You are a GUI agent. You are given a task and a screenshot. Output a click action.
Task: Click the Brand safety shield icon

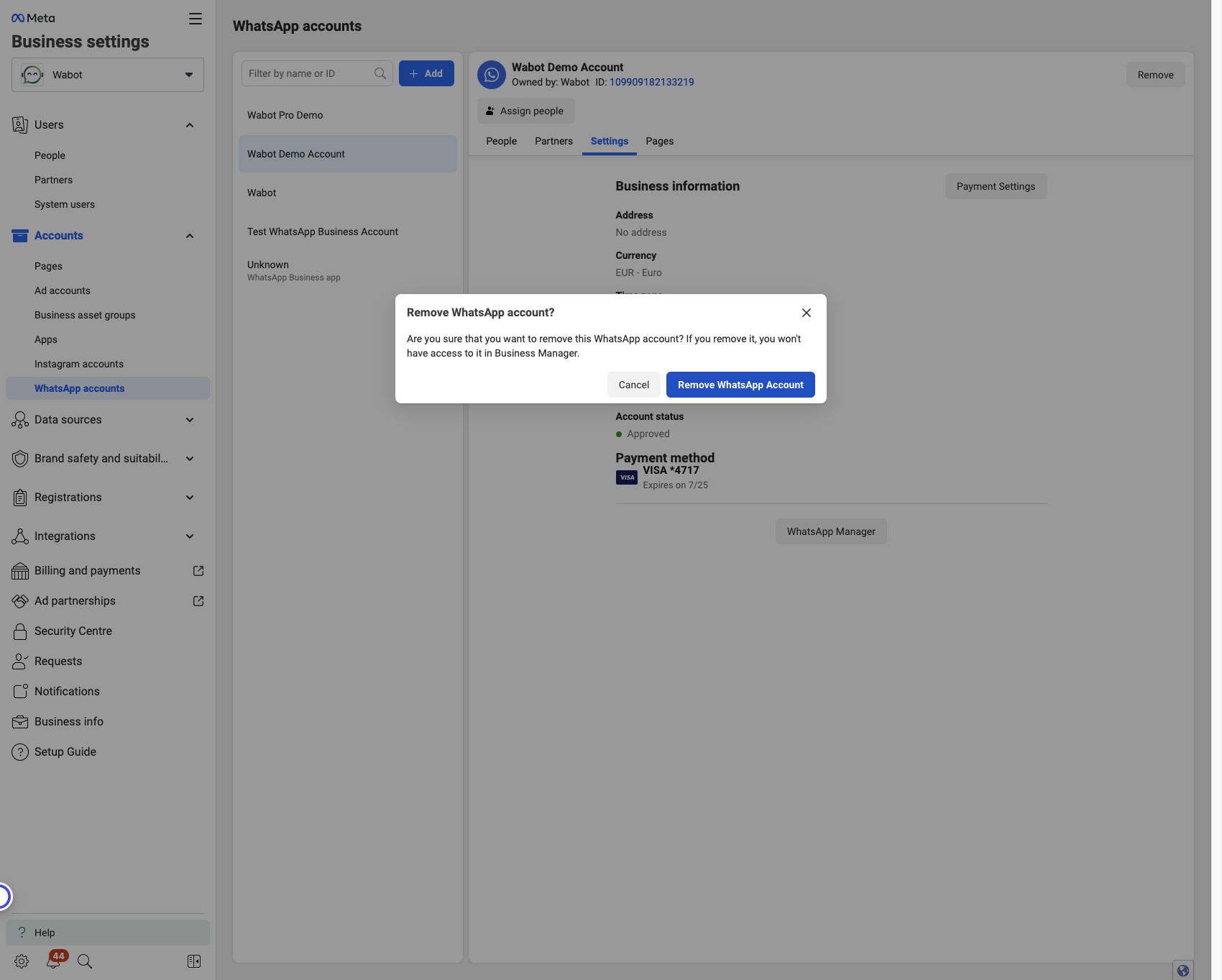point(20,459)
